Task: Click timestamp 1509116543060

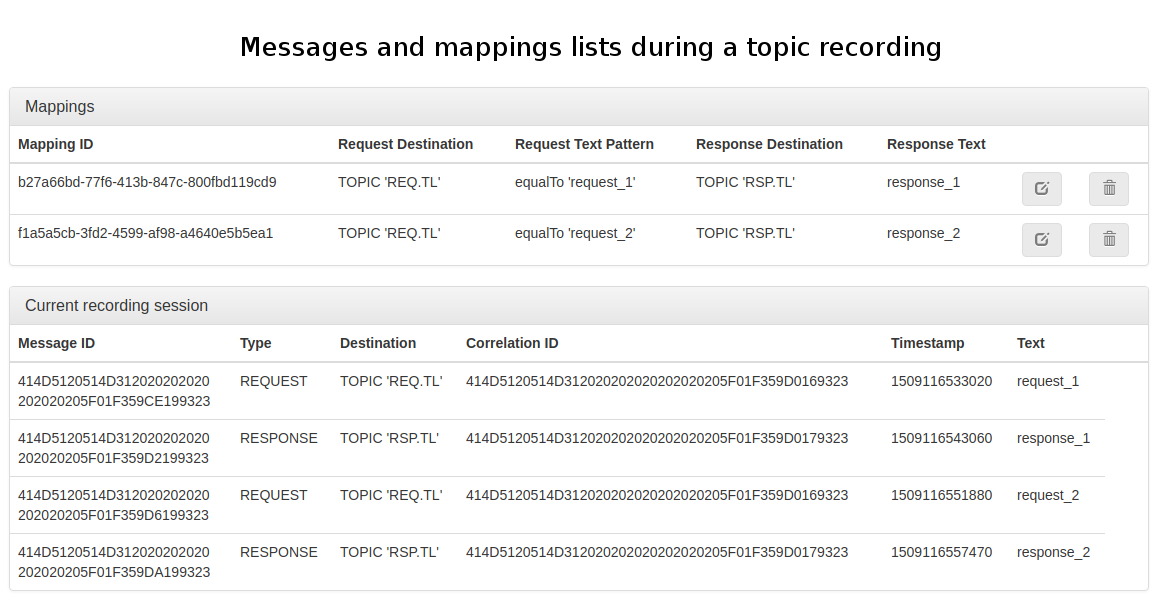Action: (x=941, y=439)
